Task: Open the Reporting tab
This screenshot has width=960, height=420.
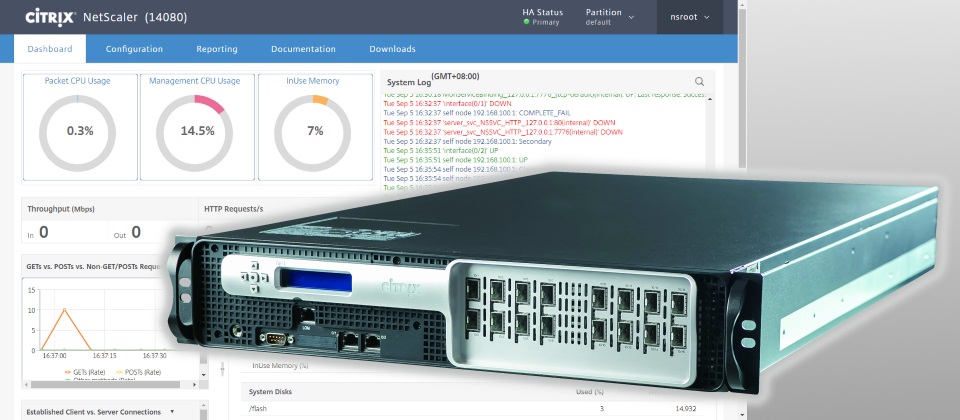Action: coord(217,48)
